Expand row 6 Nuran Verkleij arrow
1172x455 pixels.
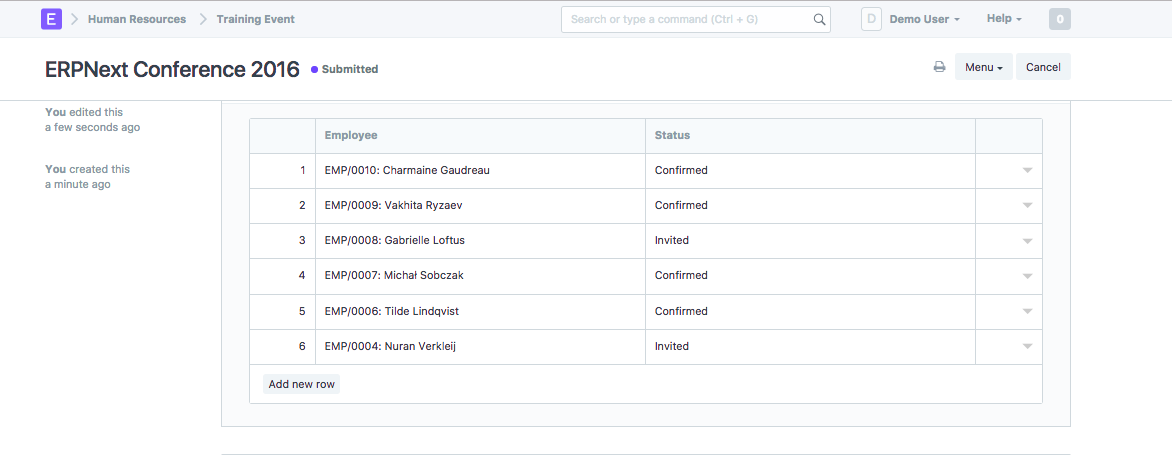tap(1027, 347)
